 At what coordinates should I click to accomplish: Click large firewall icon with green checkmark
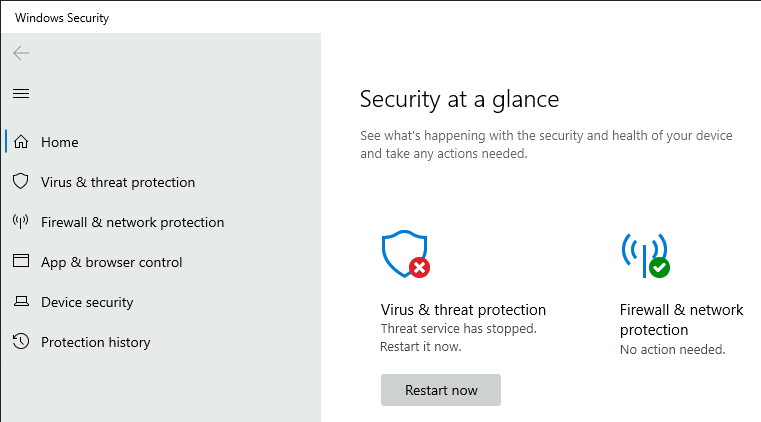pos(644,255)
